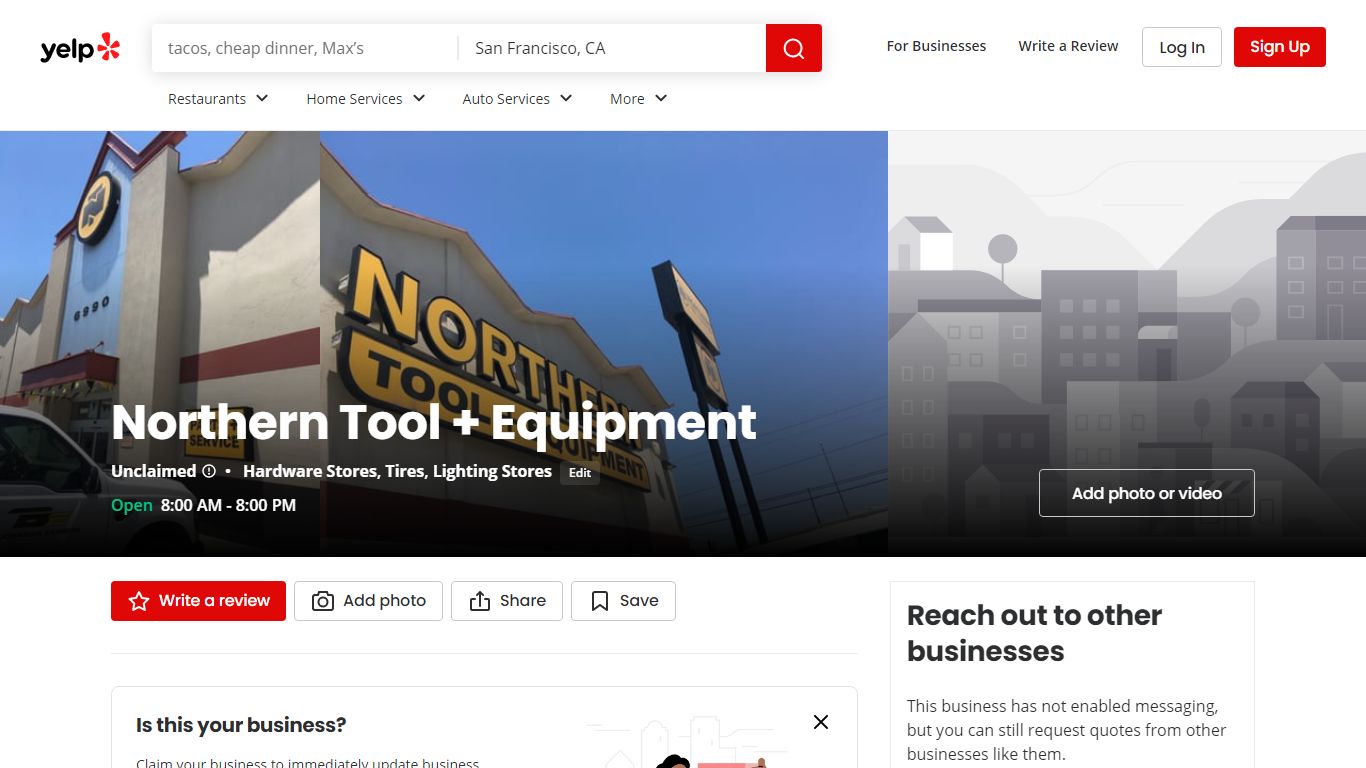The width and height of the screenshot is (1366, 768).
Task: Expand the More dropdown
Action: pyautogui.click(x=638, y=99)
